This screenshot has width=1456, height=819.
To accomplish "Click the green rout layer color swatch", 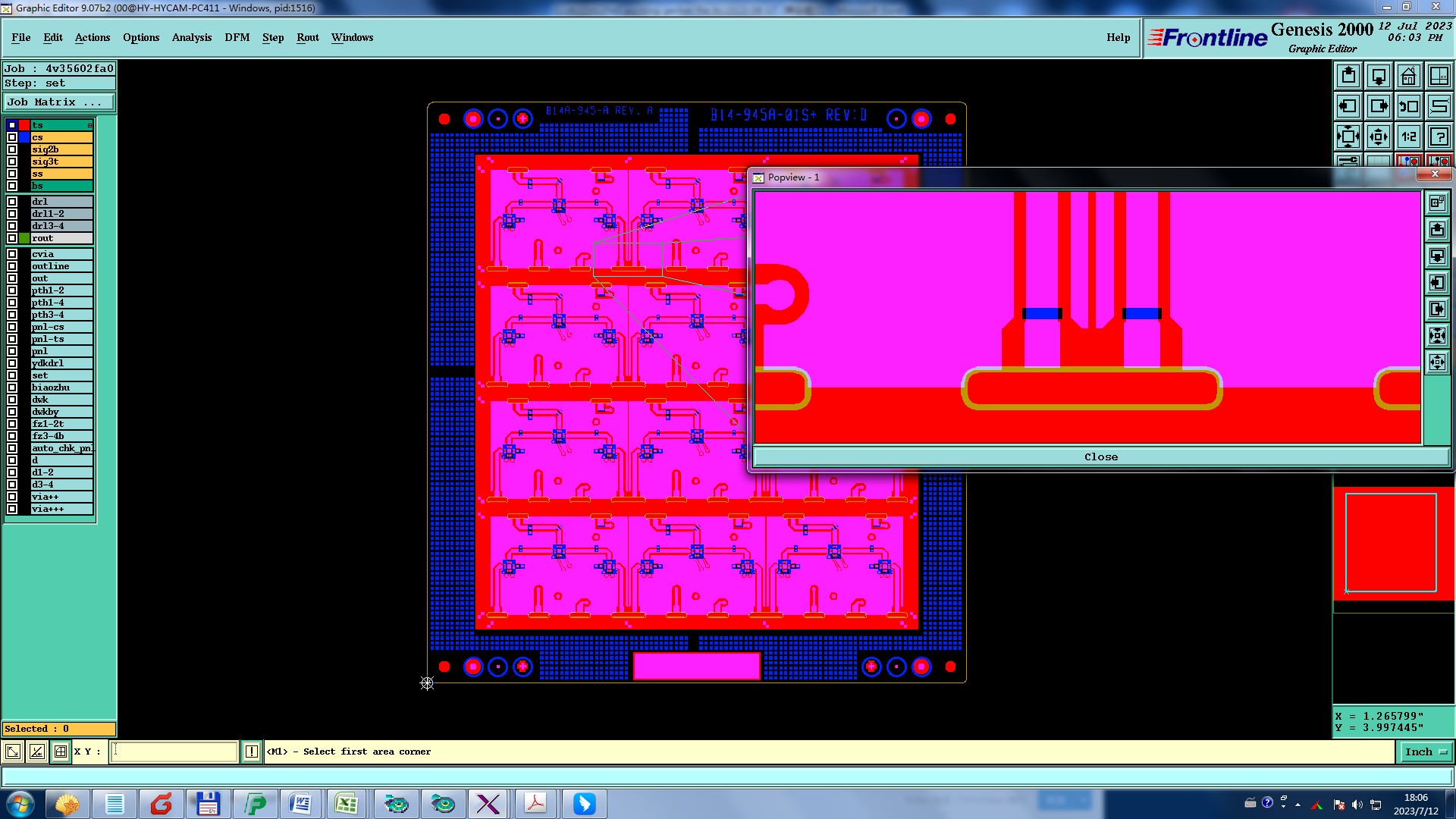I will point(24,238).
